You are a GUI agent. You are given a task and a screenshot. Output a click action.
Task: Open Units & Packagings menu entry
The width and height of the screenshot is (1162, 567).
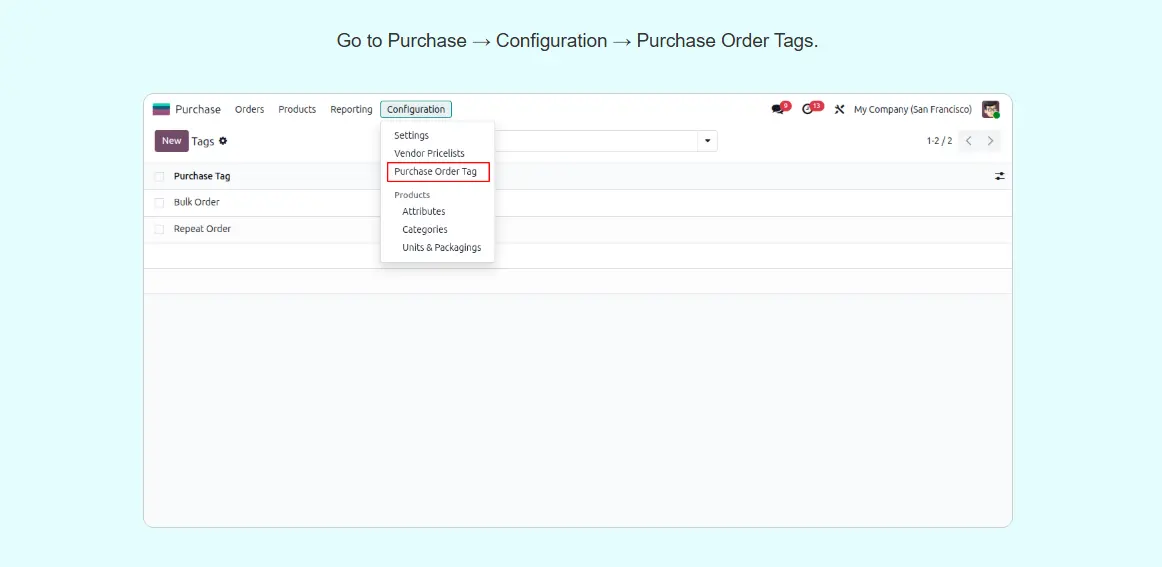tap(441, 247)
